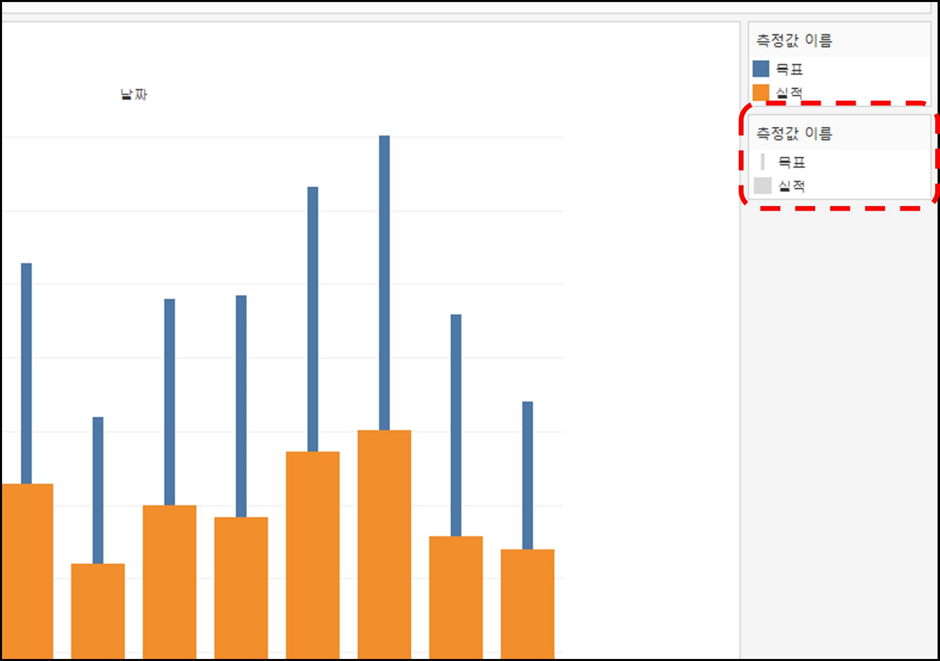Select the 목표 label in the color legend

pyautogui.click(x=789, y=70)
